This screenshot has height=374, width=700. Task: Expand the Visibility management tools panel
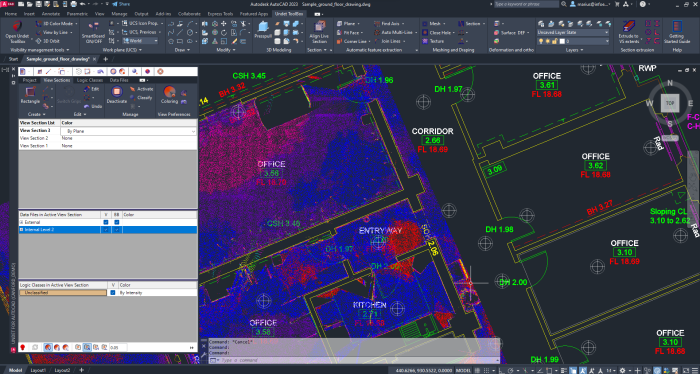pyautogui.click(x=40, y=50)
